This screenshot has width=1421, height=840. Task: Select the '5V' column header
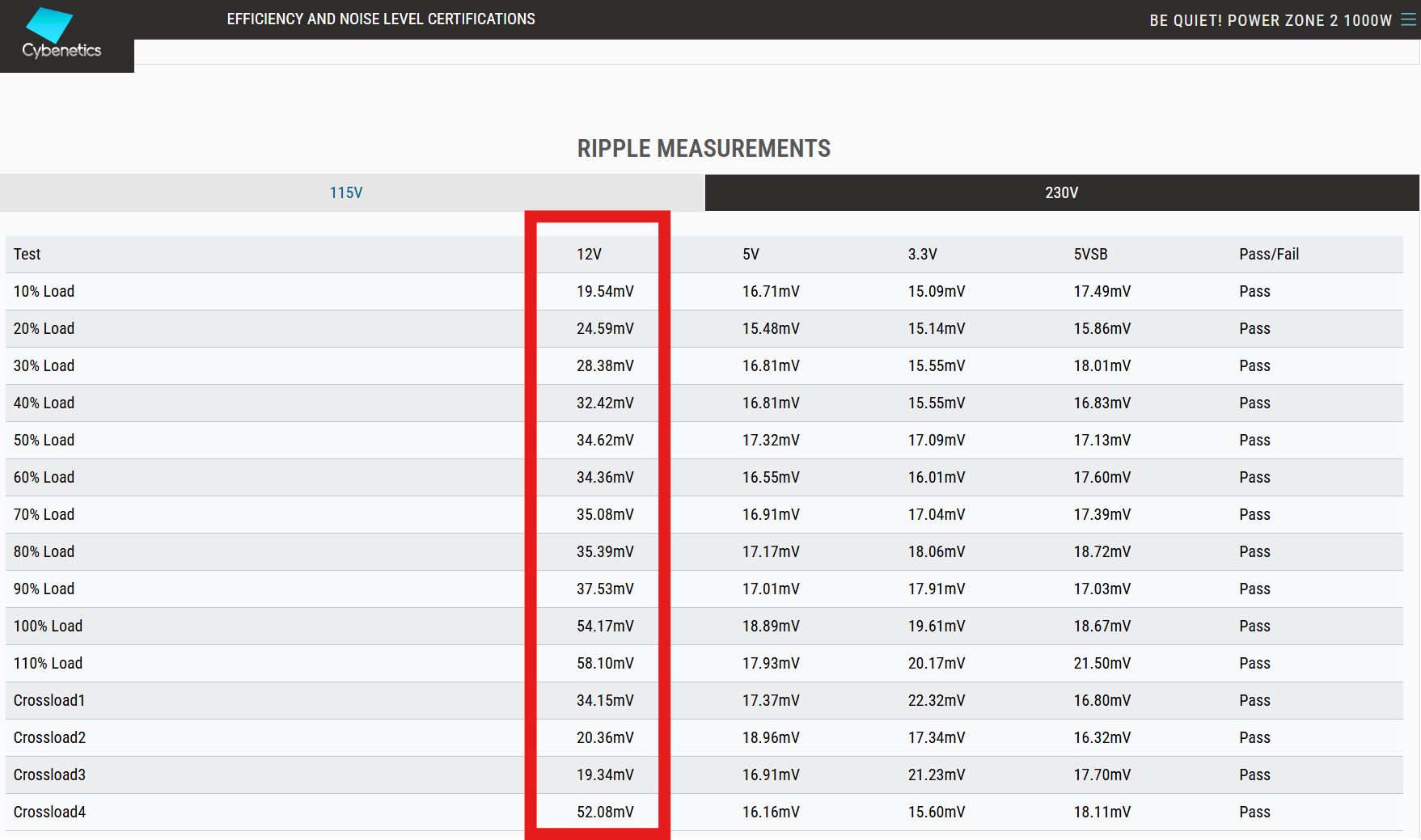point(751,254)
